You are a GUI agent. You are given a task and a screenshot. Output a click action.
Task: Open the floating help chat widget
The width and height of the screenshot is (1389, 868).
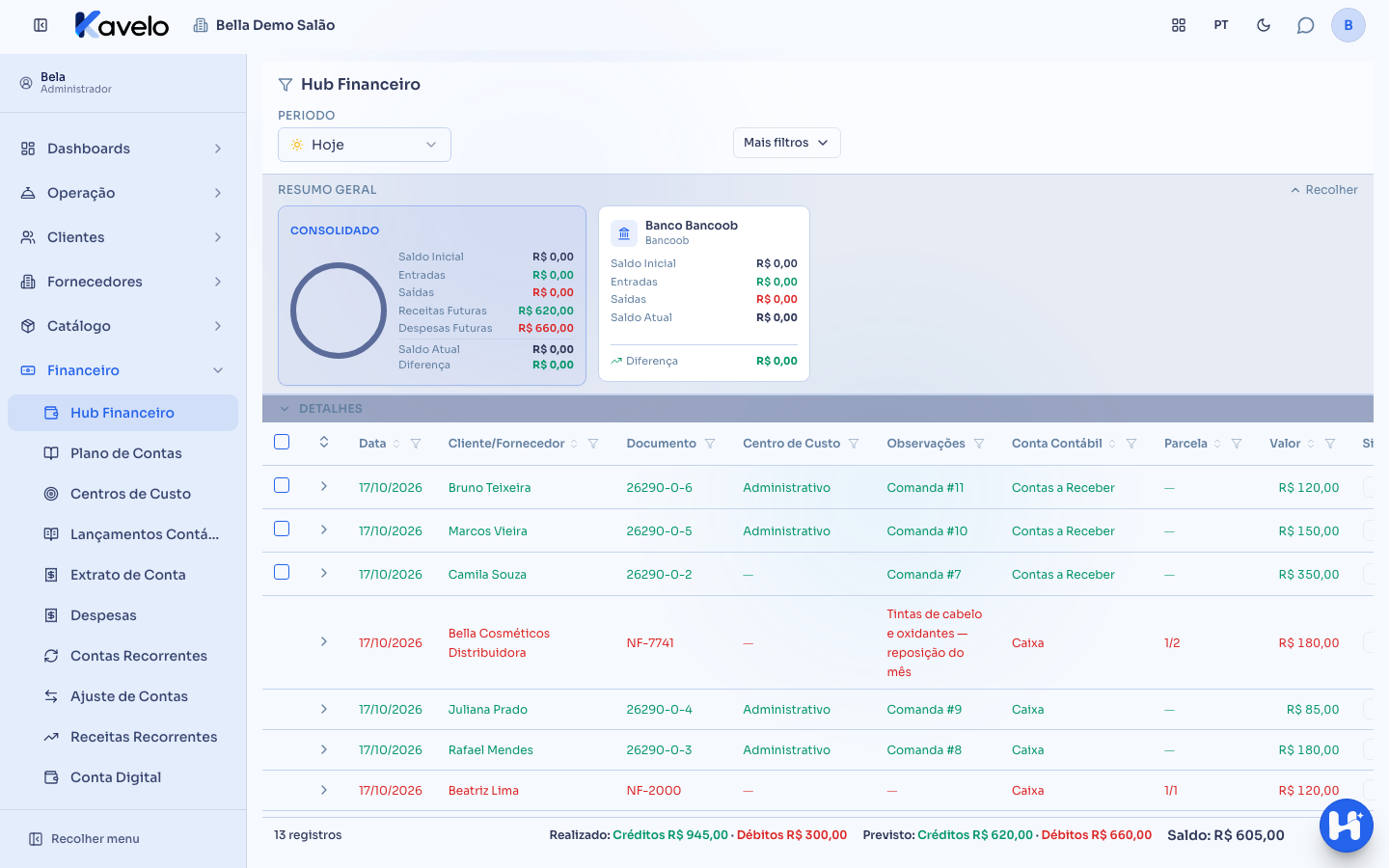[1347, 826]
